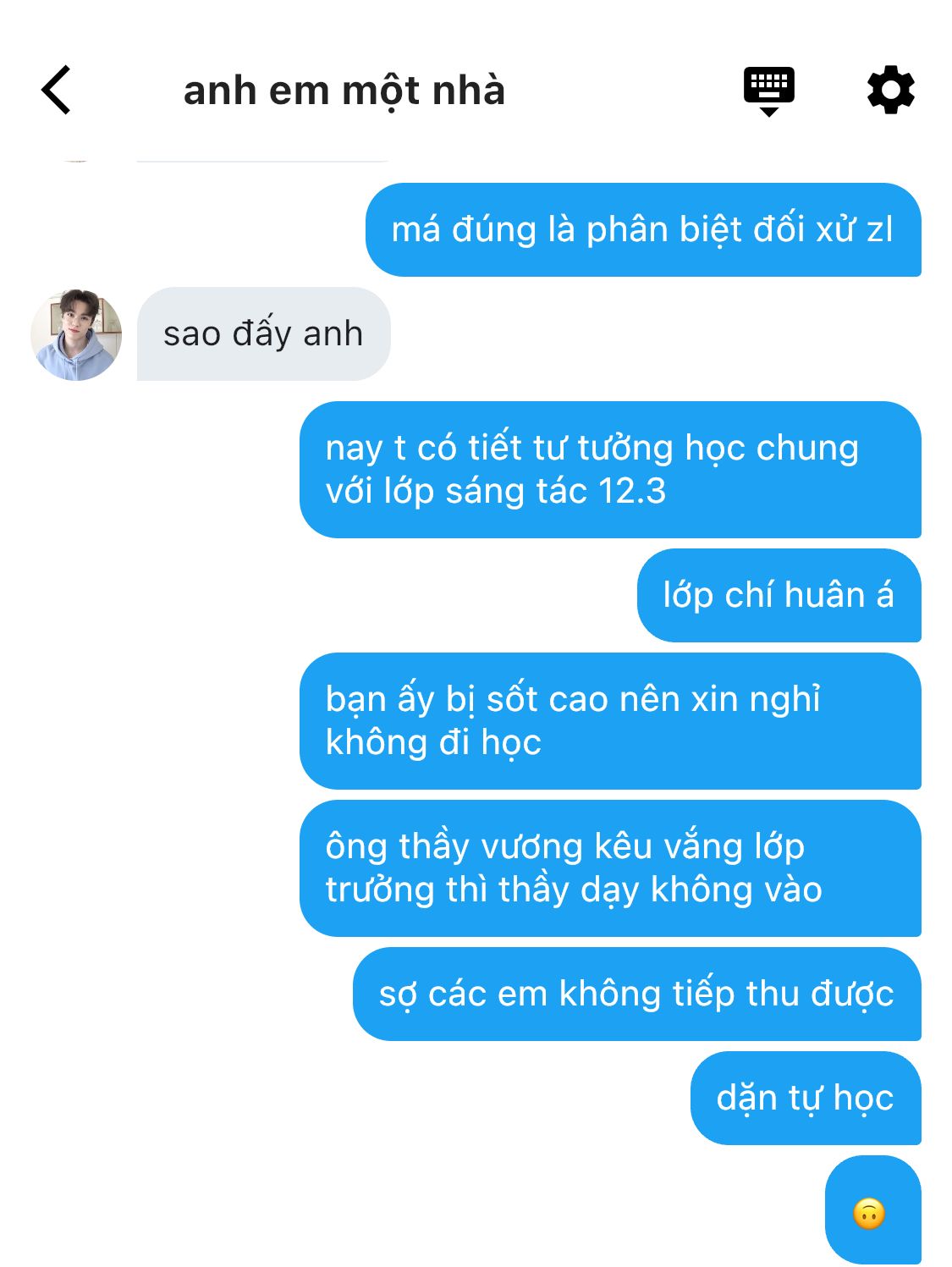The image size is (952, 1267).
Task: Tap the 'ông thầy vương kêu vắng lớp trưởng' message
Action: (x=610, y=868)
